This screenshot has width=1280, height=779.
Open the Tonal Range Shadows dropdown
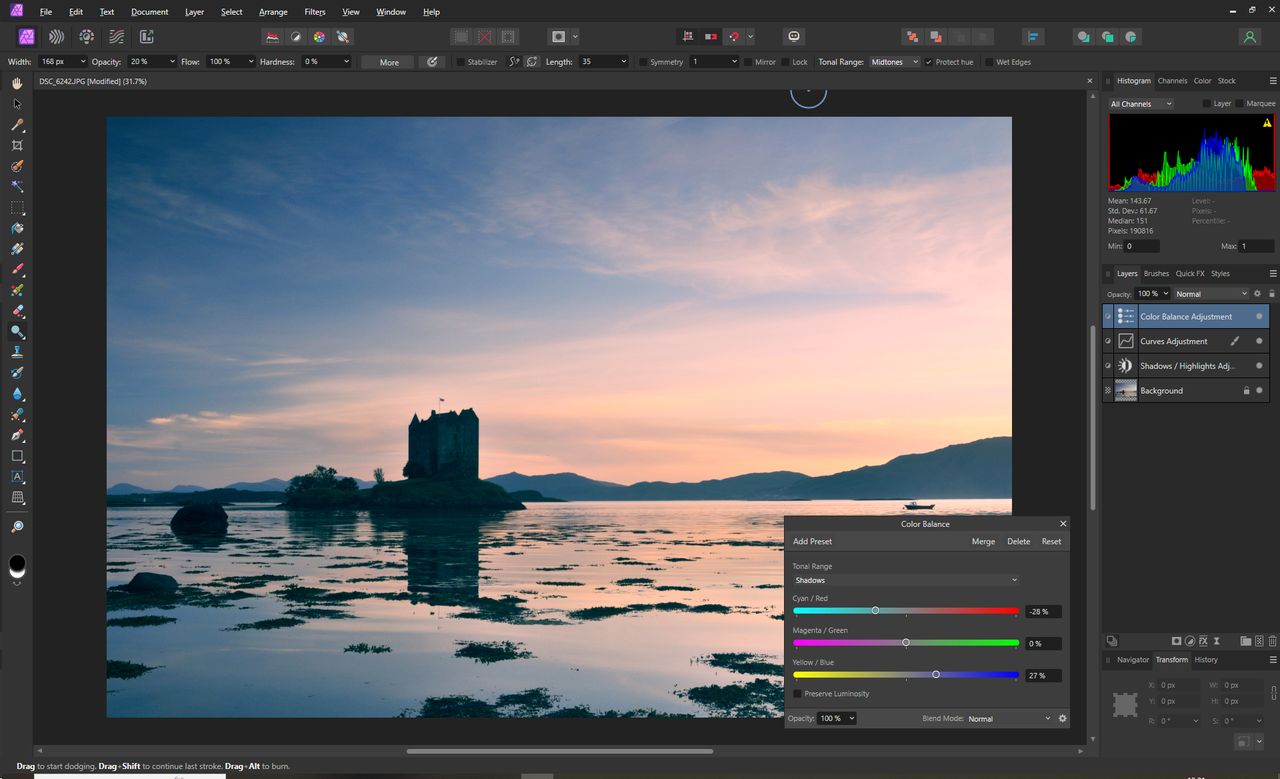(x=905, y=580)
